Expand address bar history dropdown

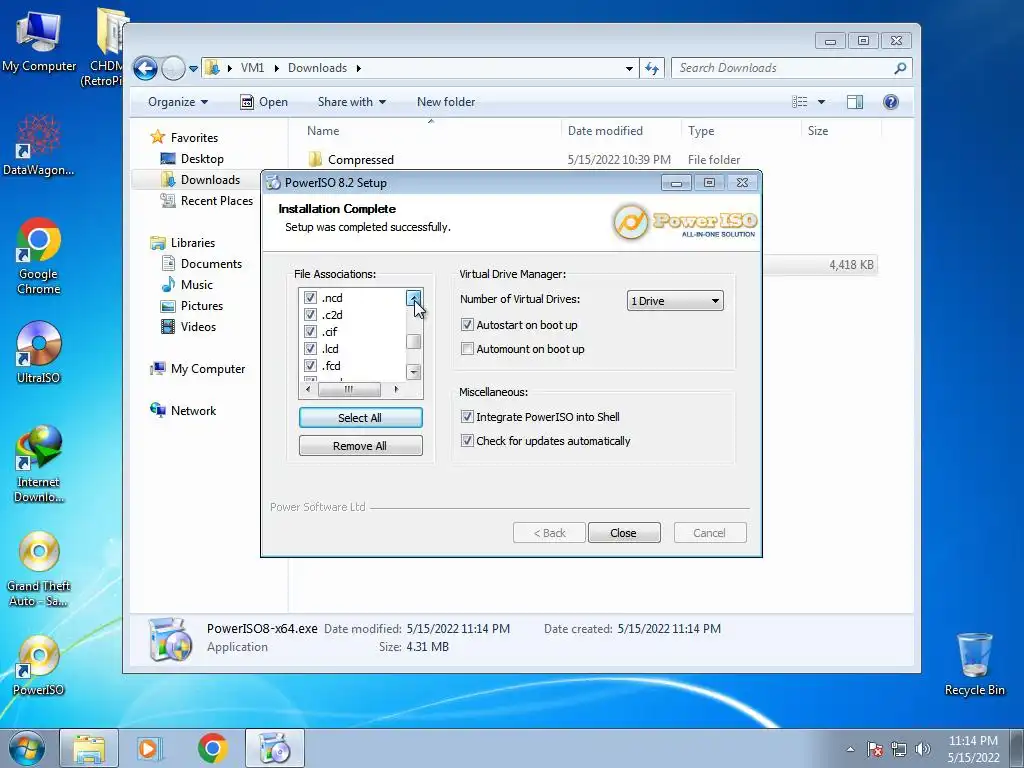(629, 68)
